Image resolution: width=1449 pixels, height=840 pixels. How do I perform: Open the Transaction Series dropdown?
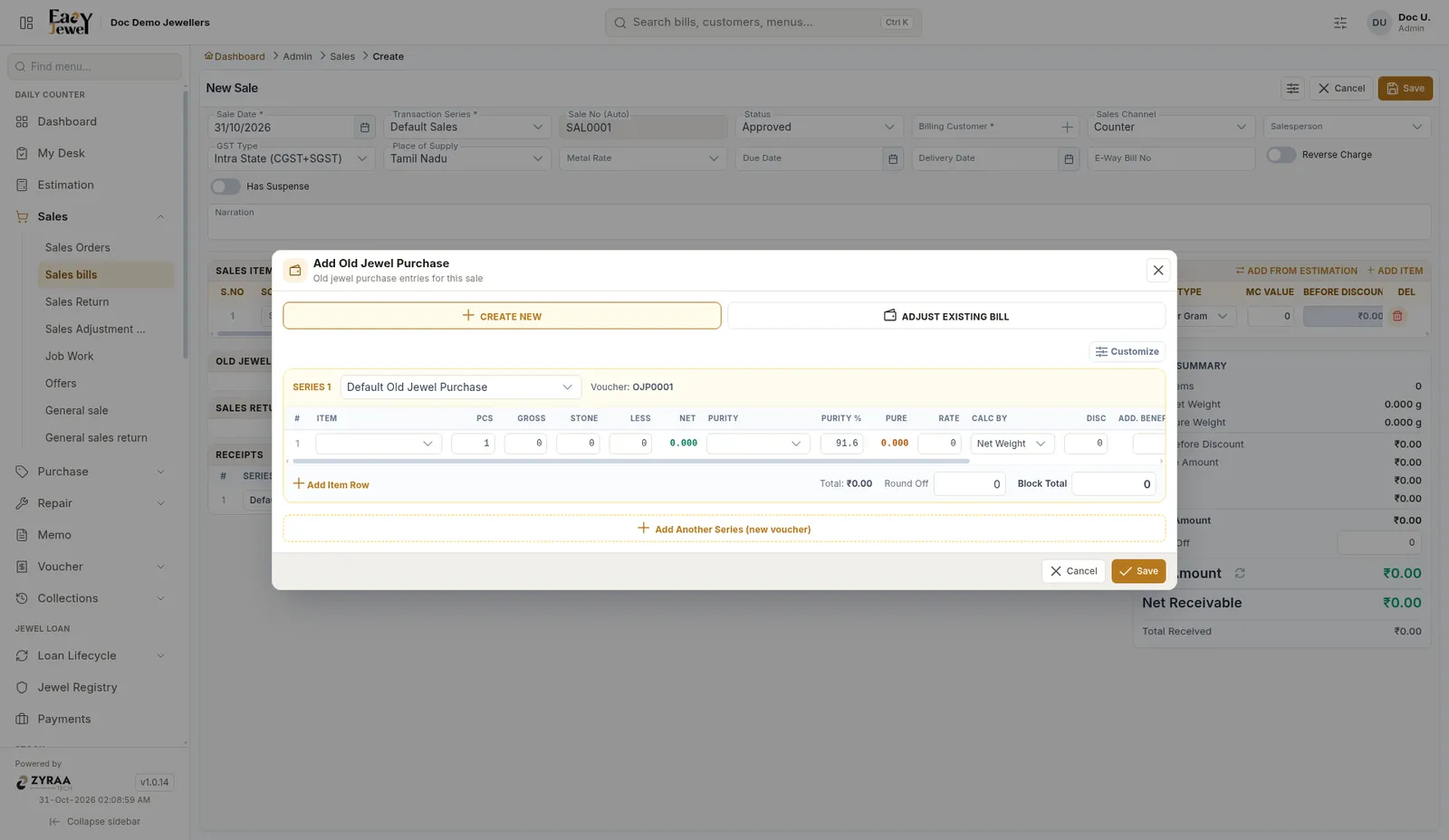(x=466, y=127)
